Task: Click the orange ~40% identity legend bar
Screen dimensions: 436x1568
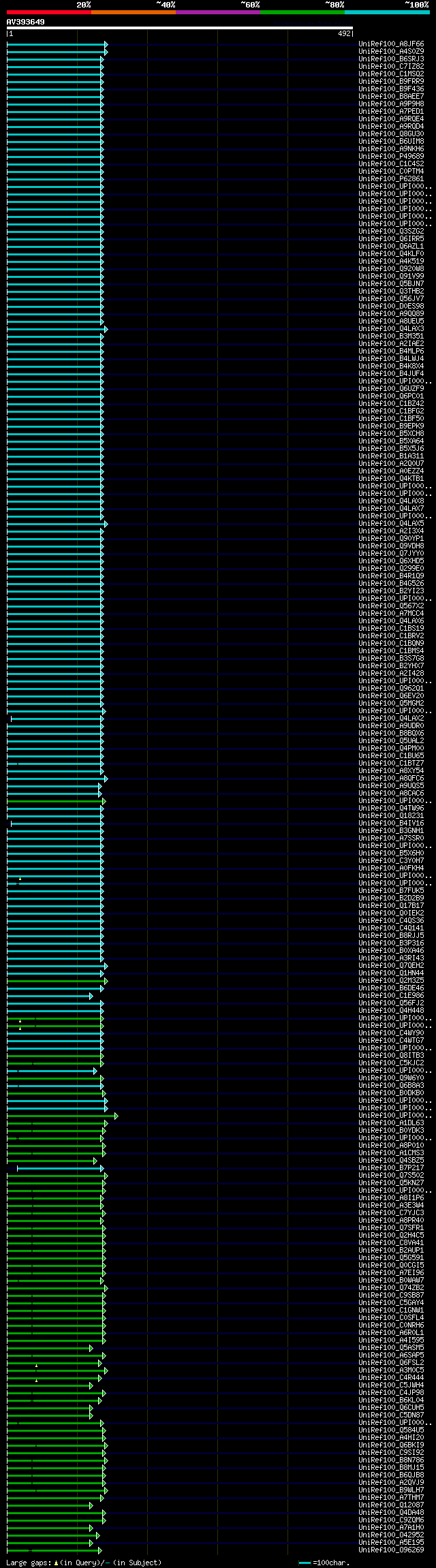Action: click(x=133, y=12)
